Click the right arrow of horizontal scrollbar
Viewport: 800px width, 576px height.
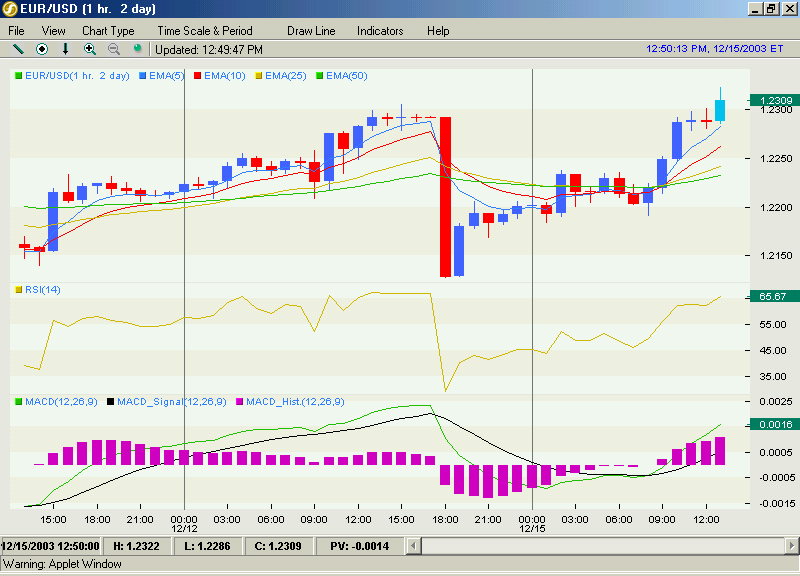(792, 546)
